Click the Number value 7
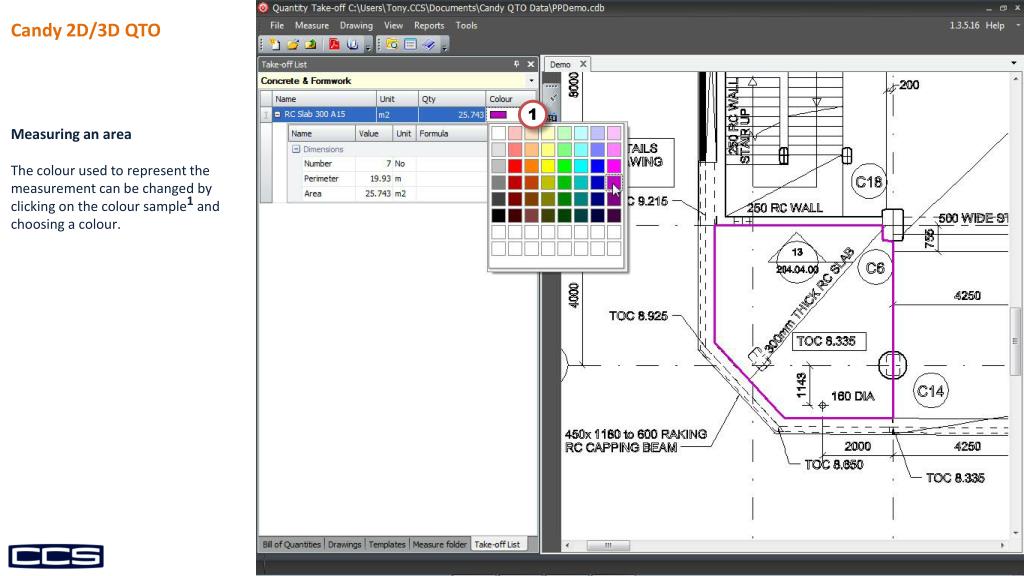 (x=374, y=163)
